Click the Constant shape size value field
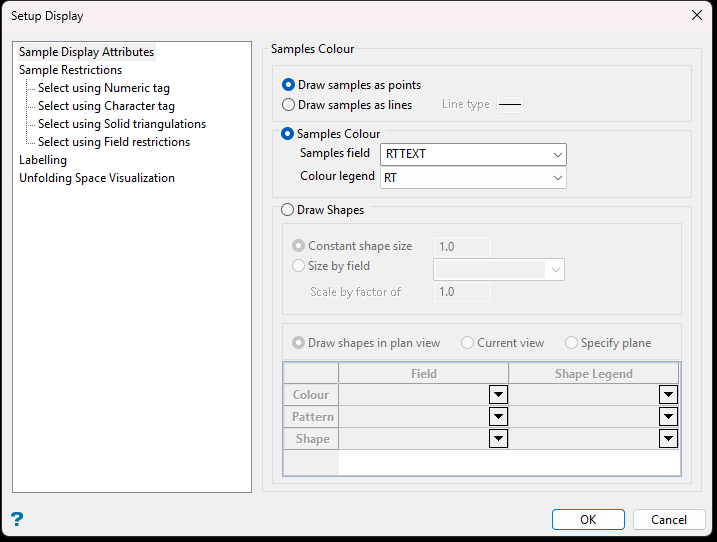The image size is (717, 542). coord(462,247)
